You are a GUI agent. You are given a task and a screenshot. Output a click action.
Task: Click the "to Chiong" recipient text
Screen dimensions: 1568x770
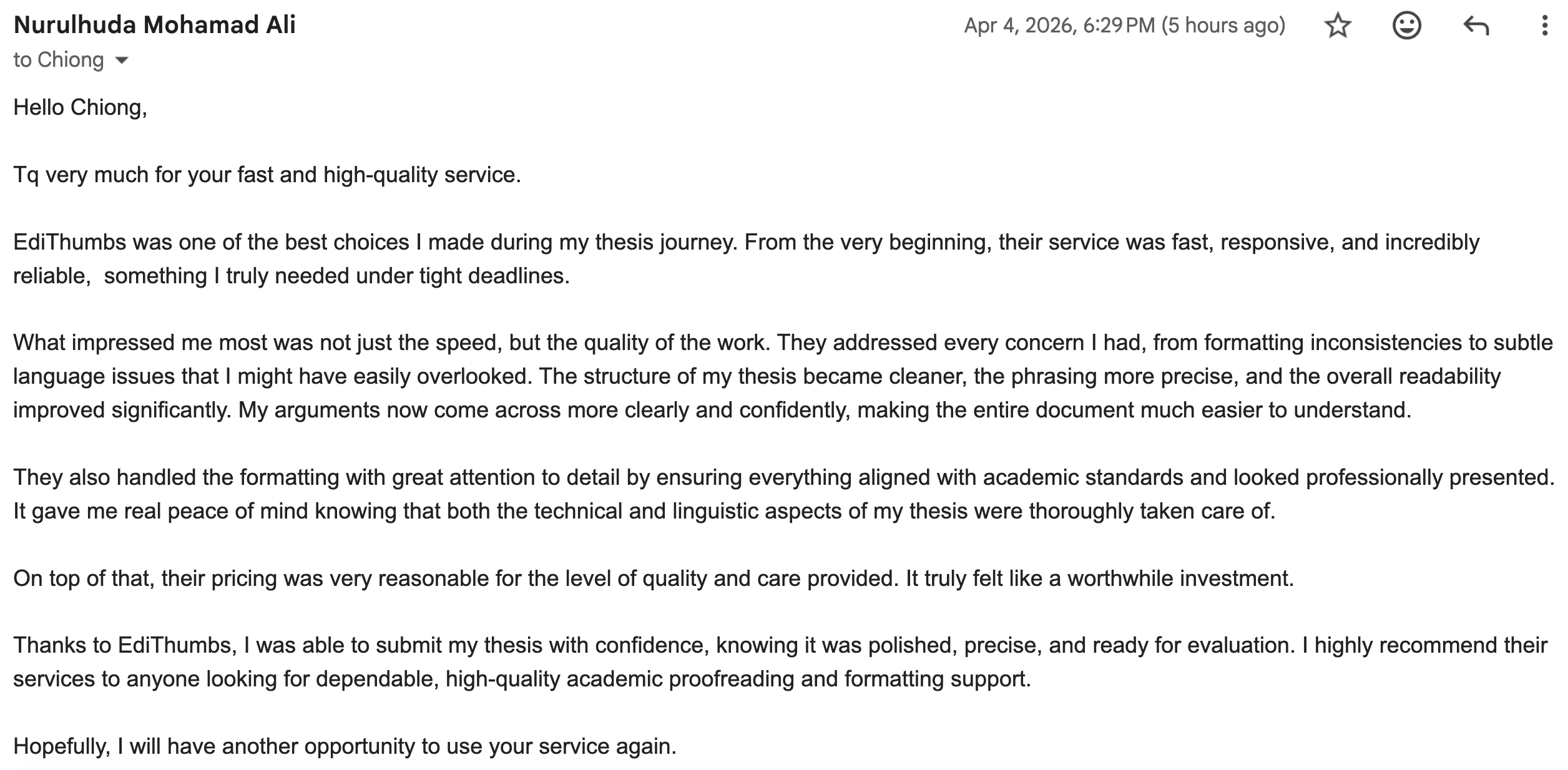tap(58, 60)
